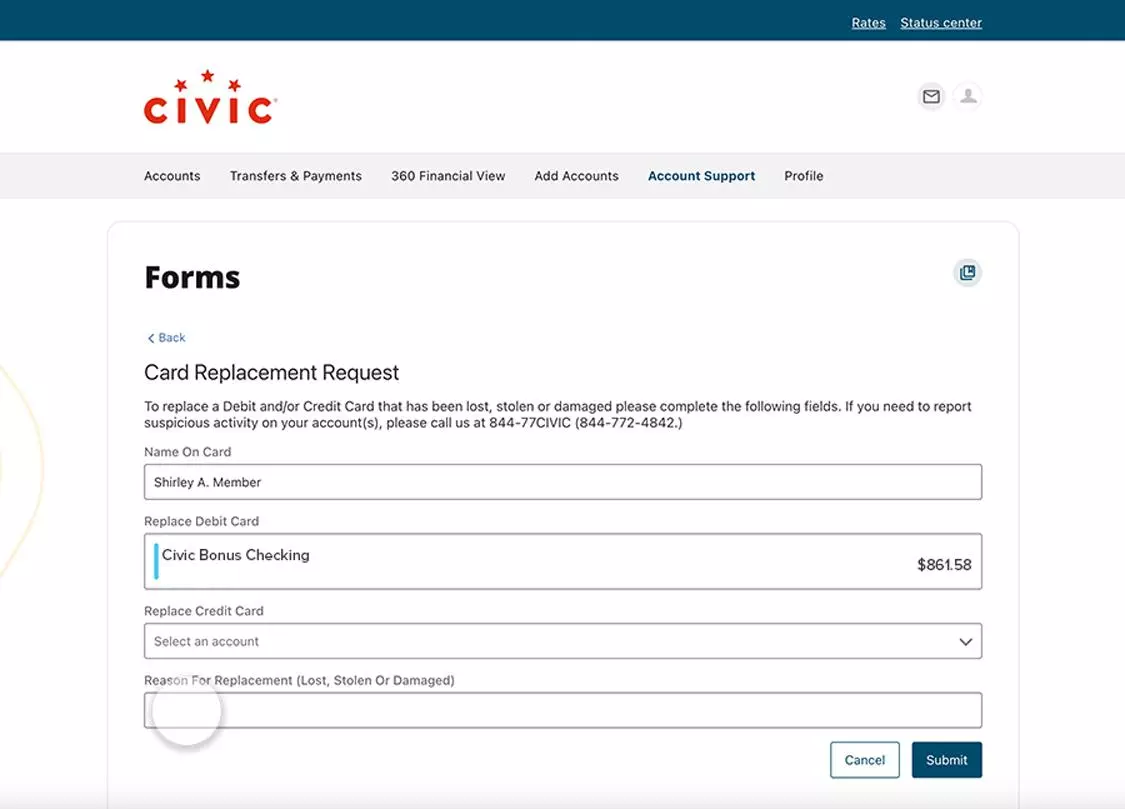Screen dimensions: 1125x809
Task: Go to 360 Financial View
Action: (448, 176)
